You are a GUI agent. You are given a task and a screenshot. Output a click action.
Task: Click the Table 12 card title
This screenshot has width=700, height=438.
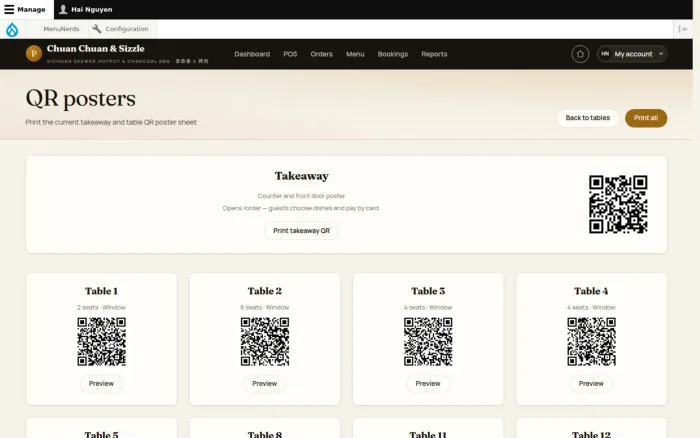point(592,434)
